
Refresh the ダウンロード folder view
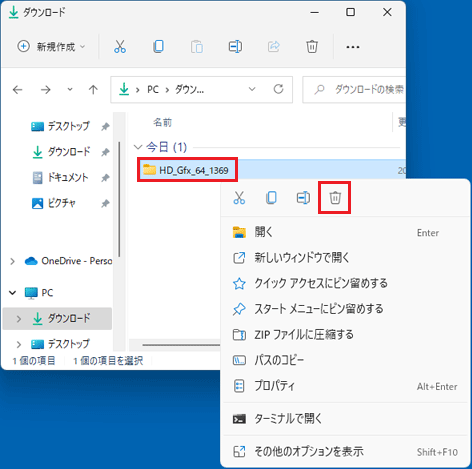click(x=278, y=89)
